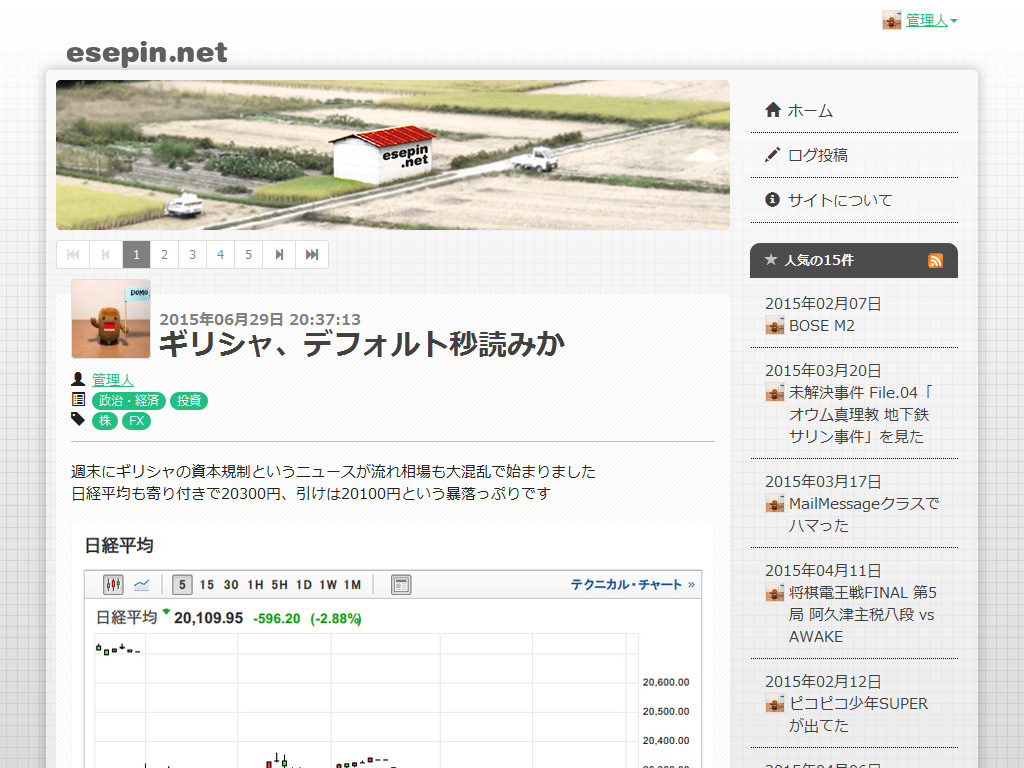
Task: Click the 管理人 author link under the post
Action: pyautogui.click(x=113, y=380)
